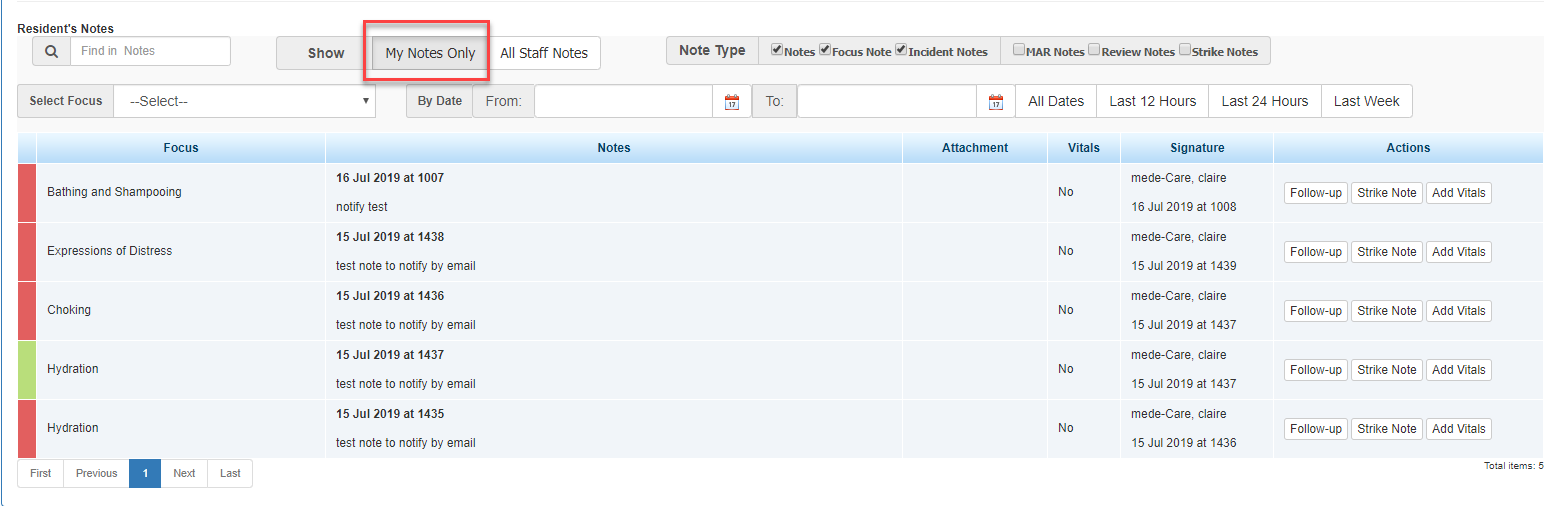
Task: Check the Review Notes checkbox
Action: coord(1094,50)
